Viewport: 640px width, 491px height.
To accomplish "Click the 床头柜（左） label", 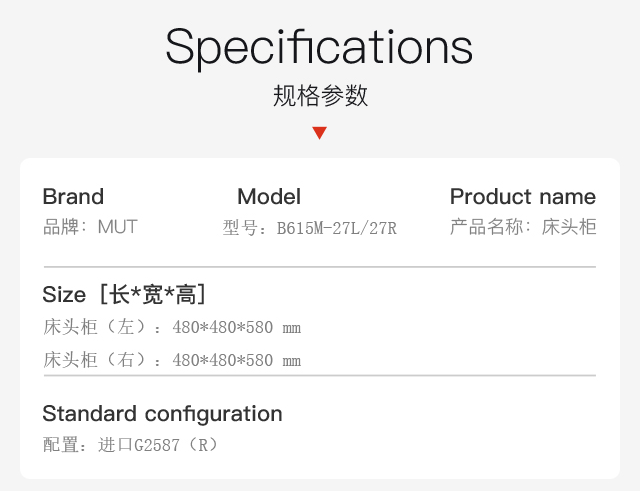I will (x=94, y=327).
